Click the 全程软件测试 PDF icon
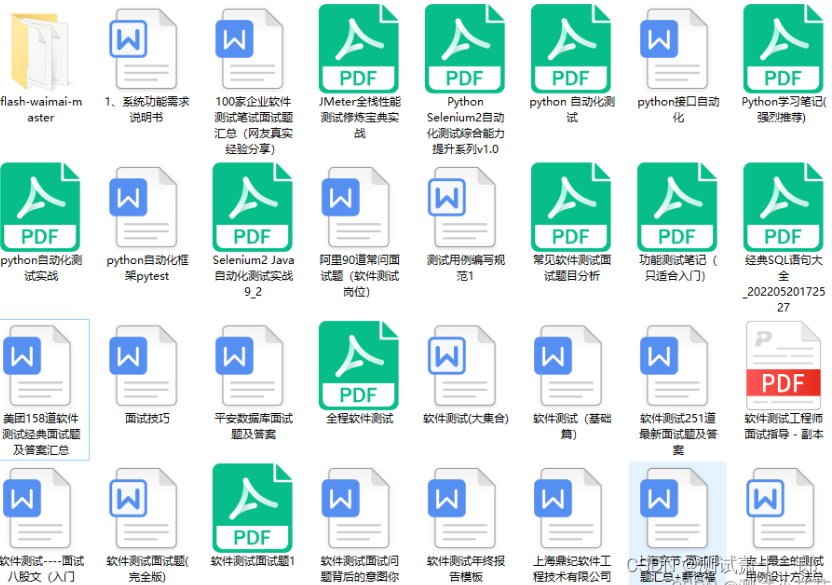Screen dimensions: 832x585 359,365
